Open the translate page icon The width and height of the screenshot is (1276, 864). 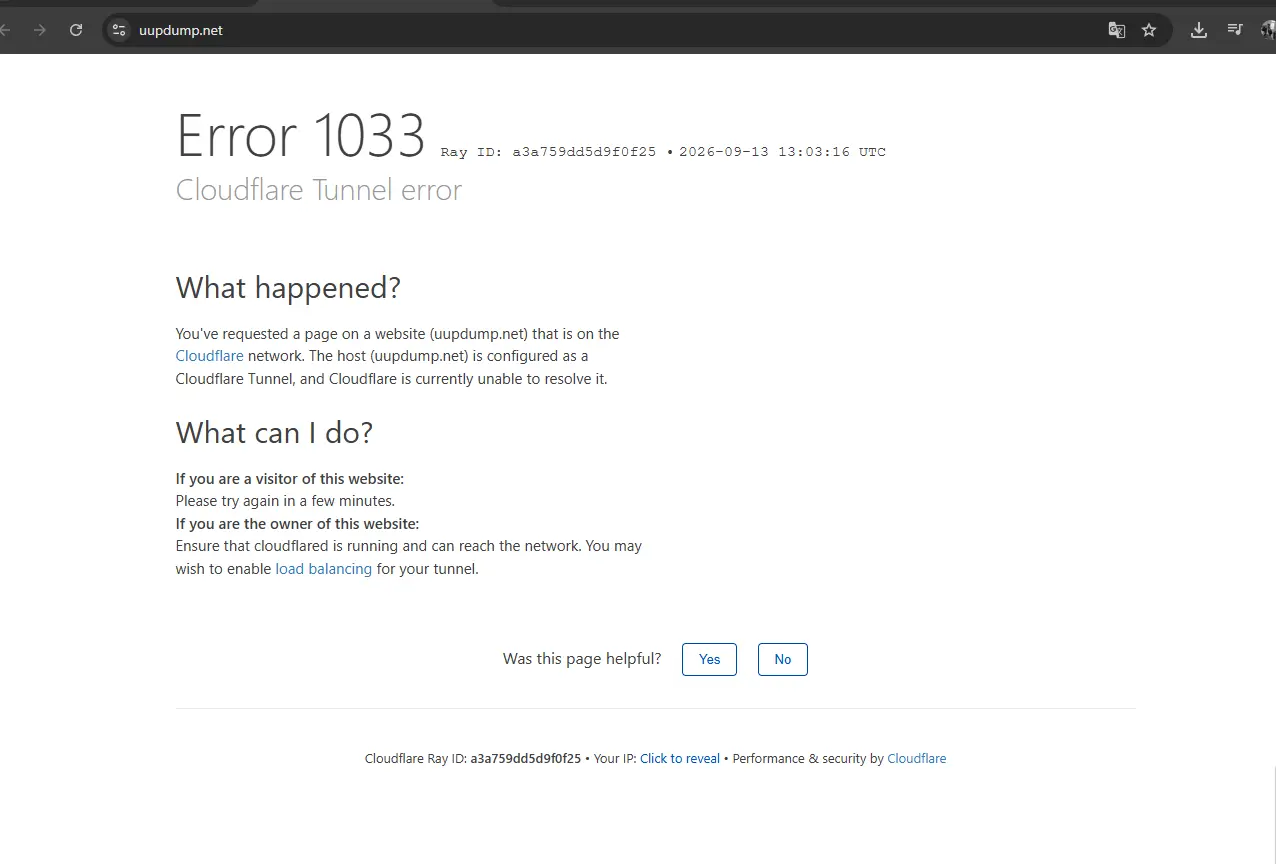coord(1117,30)
